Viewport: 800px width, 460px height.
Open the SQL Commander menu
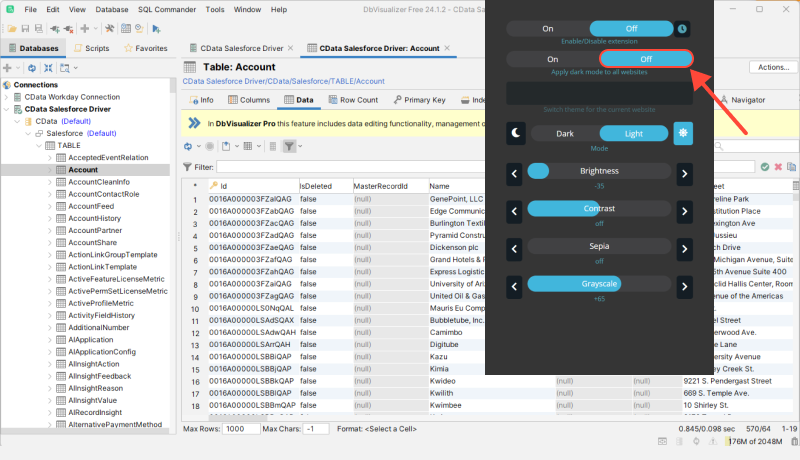pos(167,10)
